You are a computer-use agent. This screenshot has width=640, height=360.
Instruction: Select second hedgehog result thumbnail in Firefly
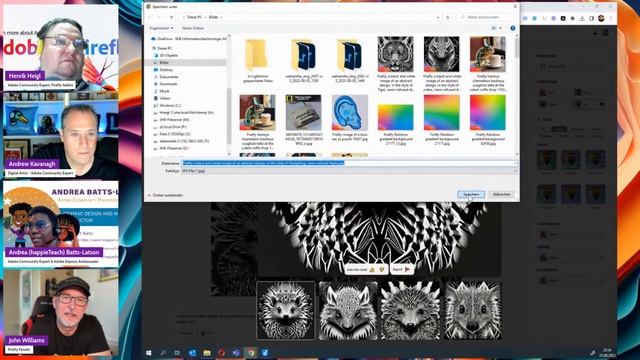(348, 310)
